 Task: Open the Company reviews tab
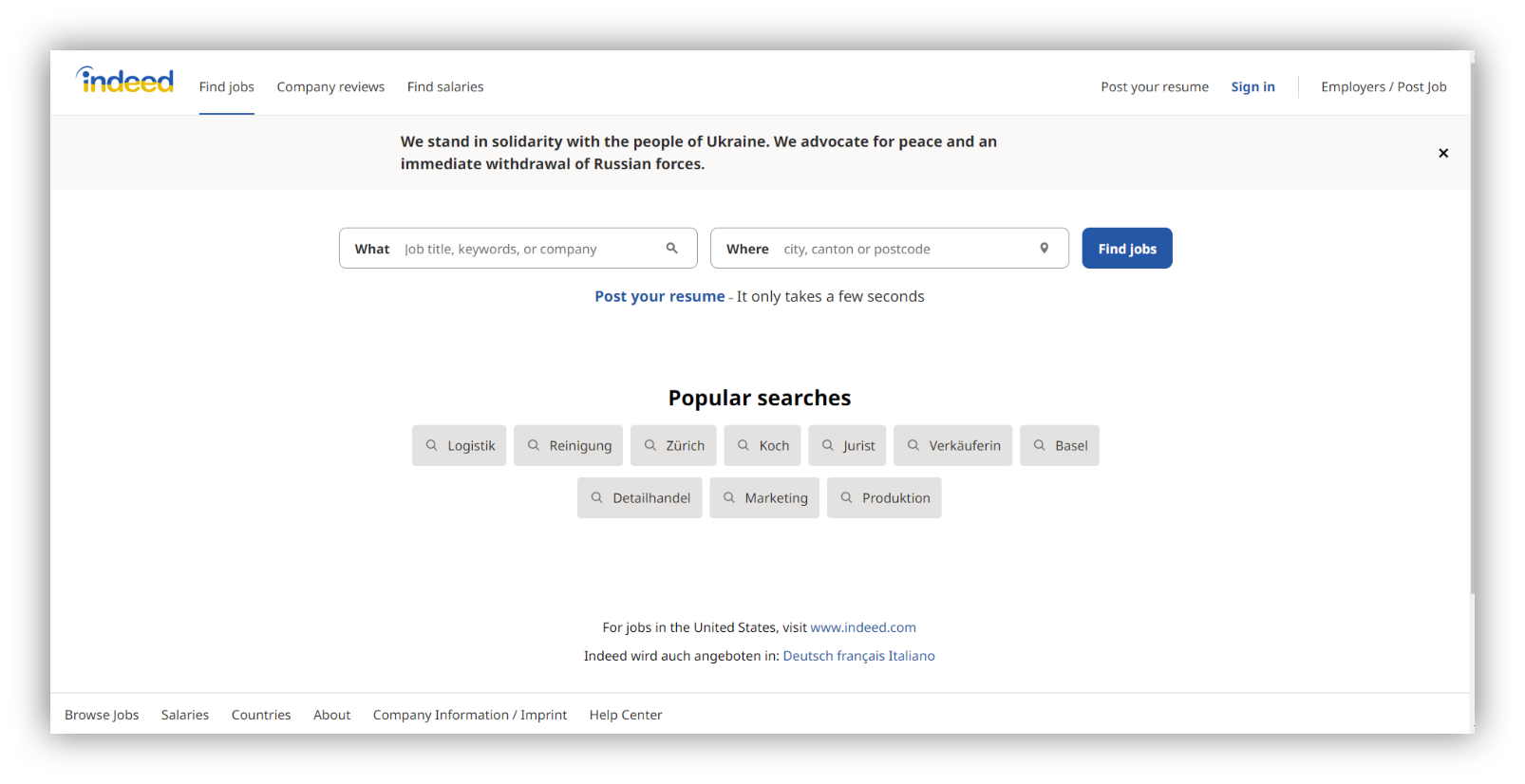330,86
